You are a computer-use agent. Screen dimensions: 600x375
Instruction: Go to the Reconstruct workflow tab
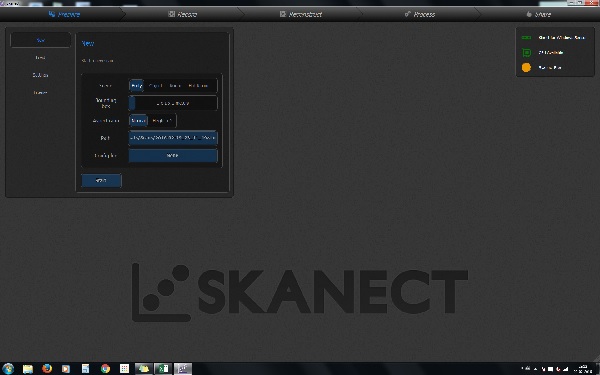[301, 14]
